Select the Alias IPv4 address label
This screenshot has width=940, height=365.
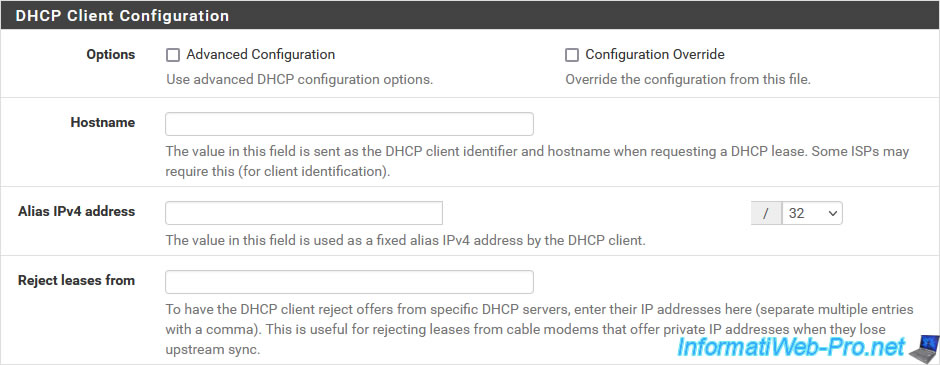77,211
